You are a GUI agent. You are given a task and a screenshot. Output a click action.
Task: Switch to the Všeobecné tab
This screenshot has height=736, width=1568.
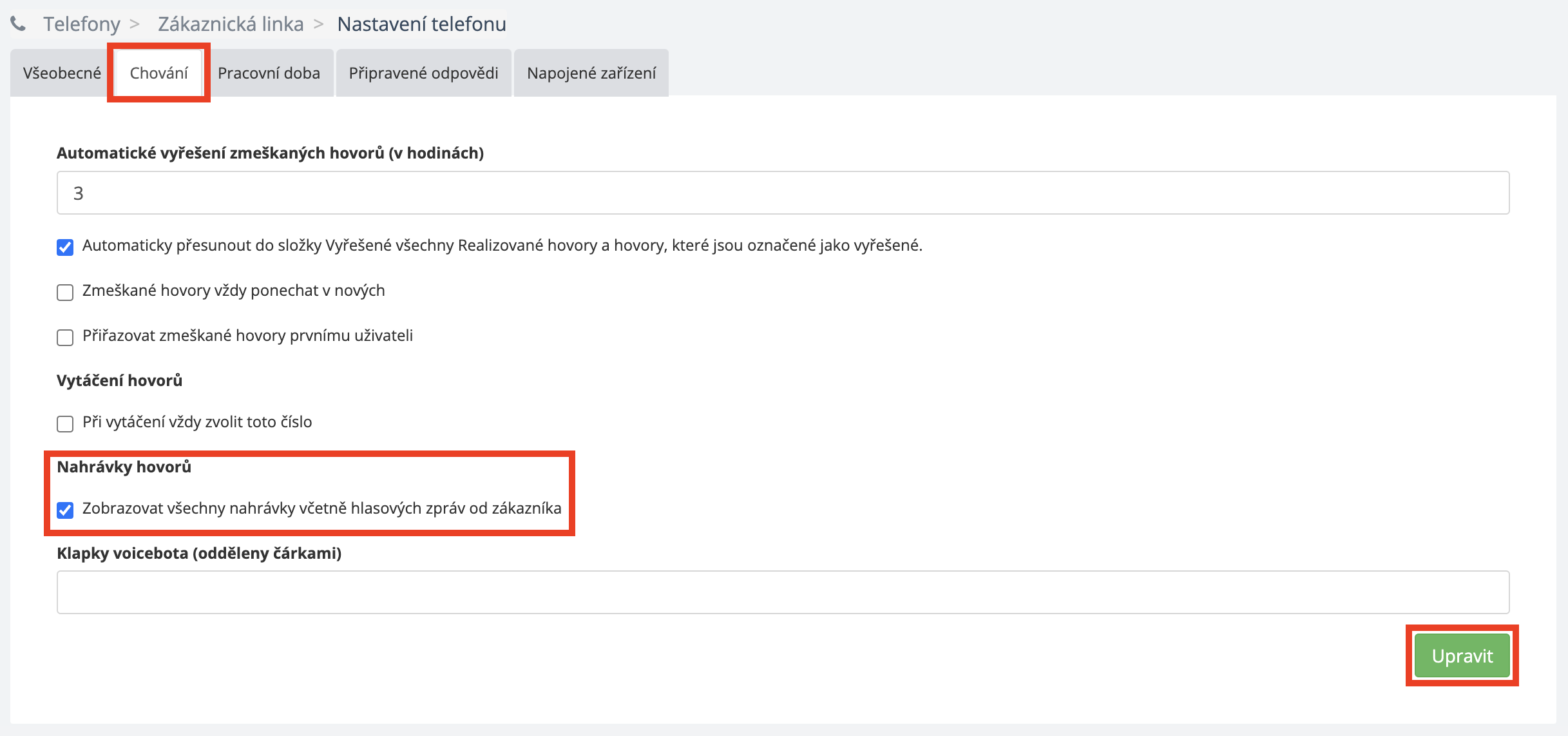point(62,73)
